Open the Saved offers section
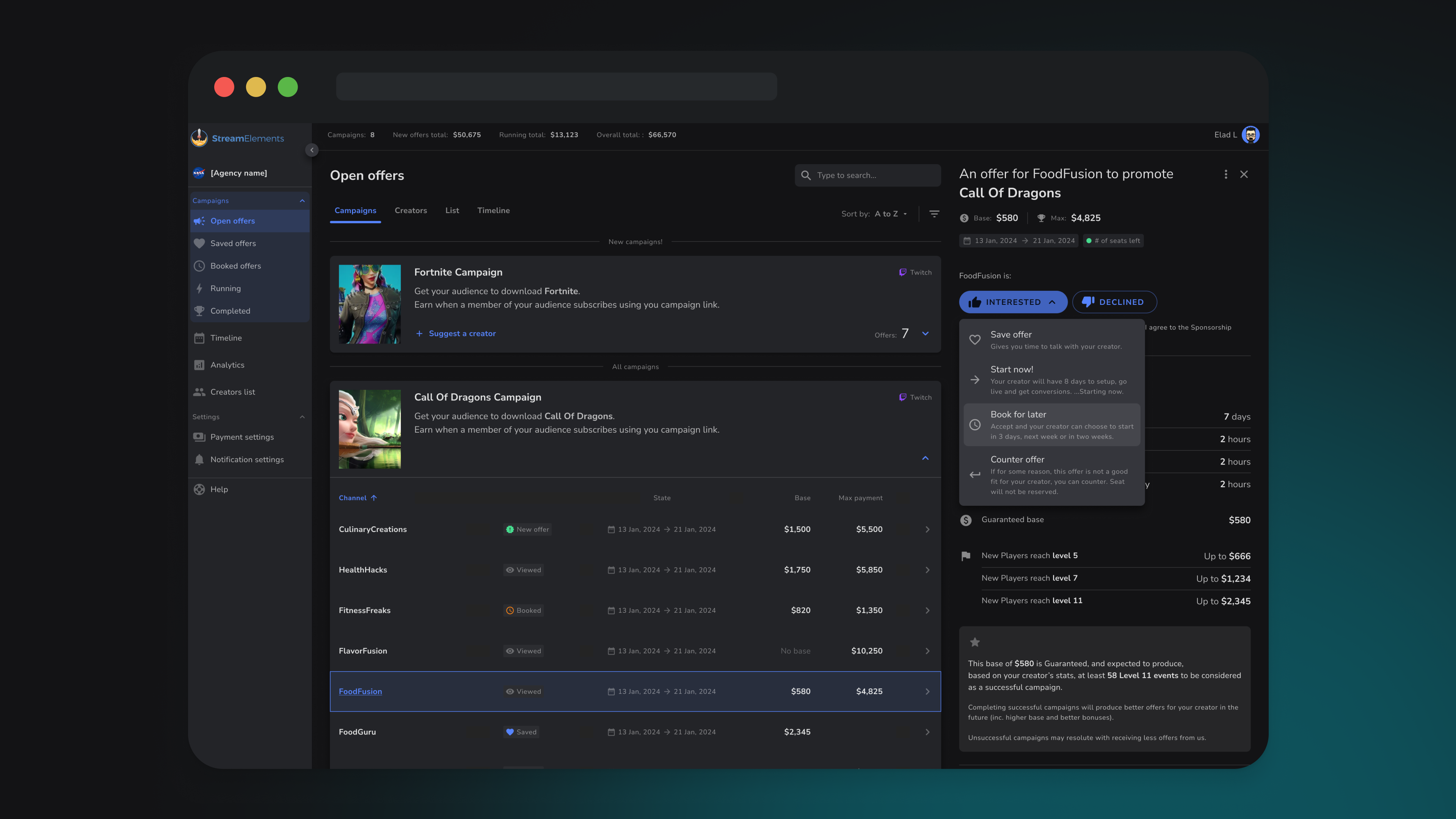This screenshot has height=819, width=1456. [x=234, y=243]
